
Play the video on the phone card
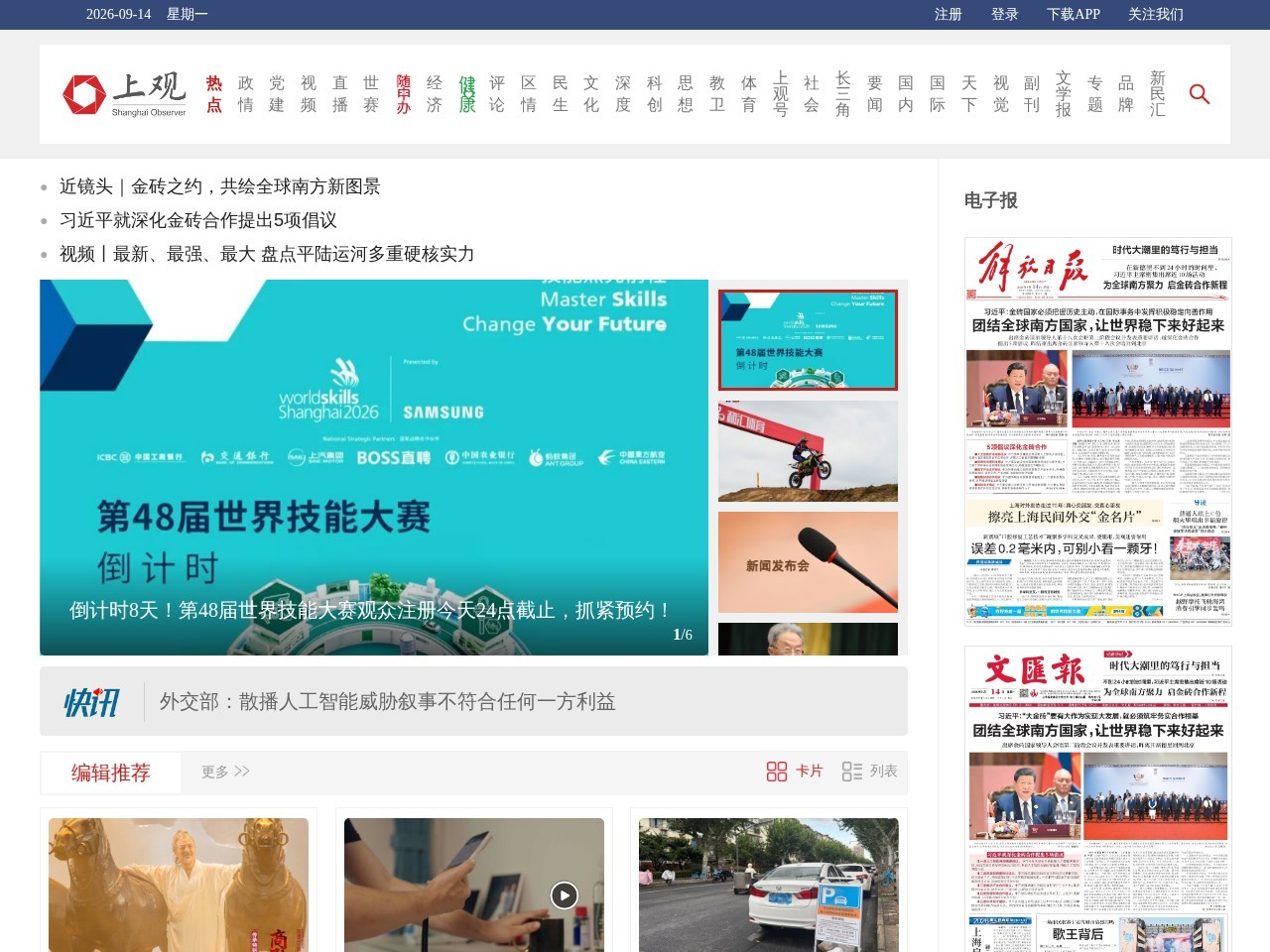click(x=564, y=895)
